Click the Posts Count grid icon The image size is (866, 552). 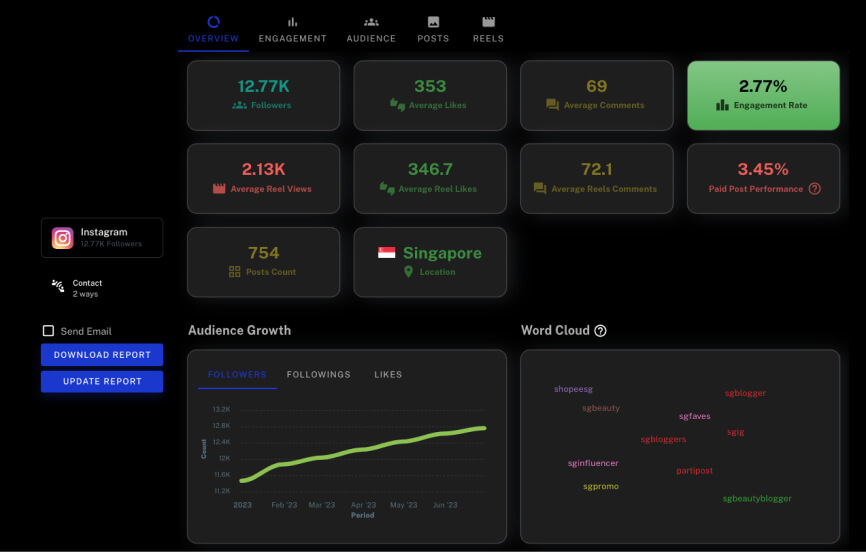235,272
